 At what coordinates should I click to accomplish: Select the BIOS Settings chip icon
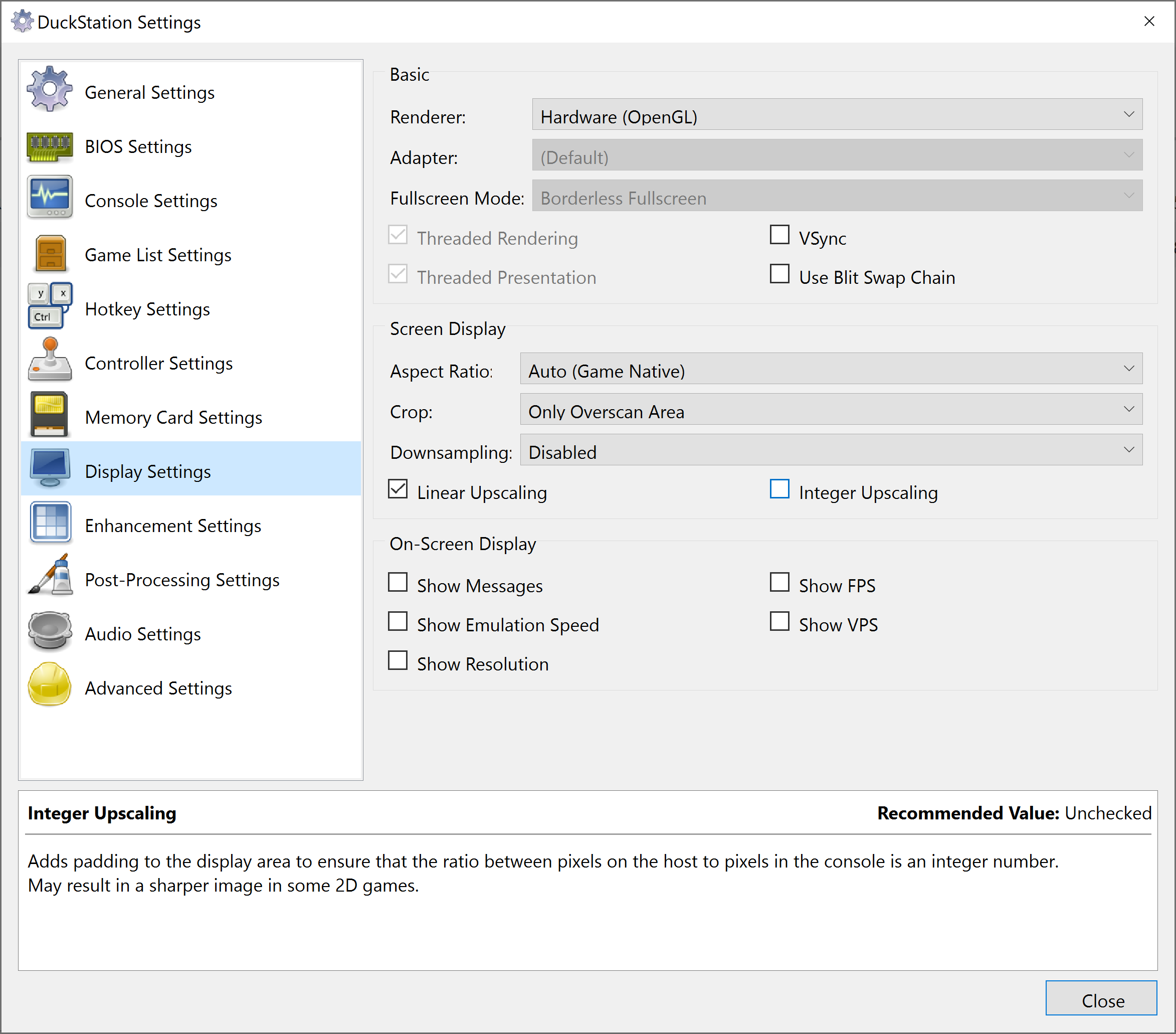50,147
